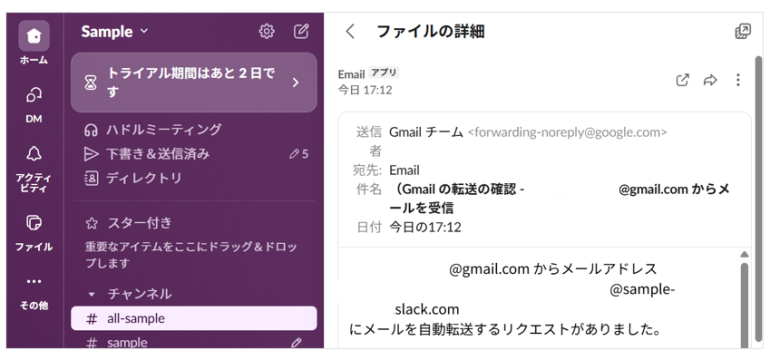Open the Home tab in the sidebar
This screenshot has height=360, width=770.
[x=34, y=42]
